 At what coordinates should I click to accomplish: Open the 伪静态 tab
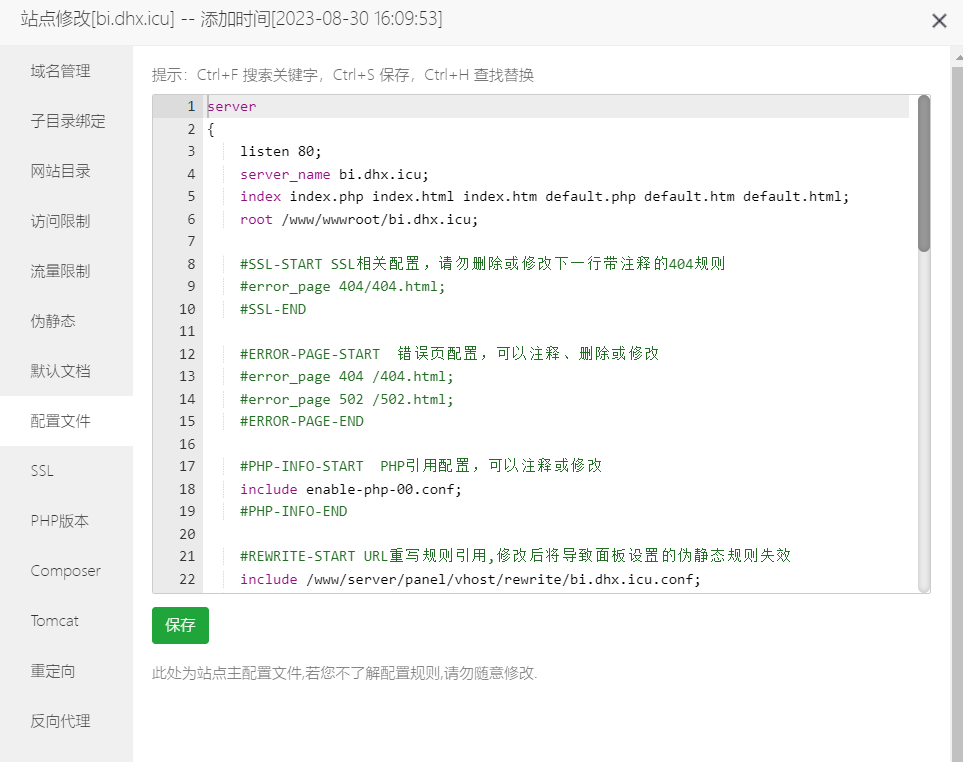pos(66,321)
